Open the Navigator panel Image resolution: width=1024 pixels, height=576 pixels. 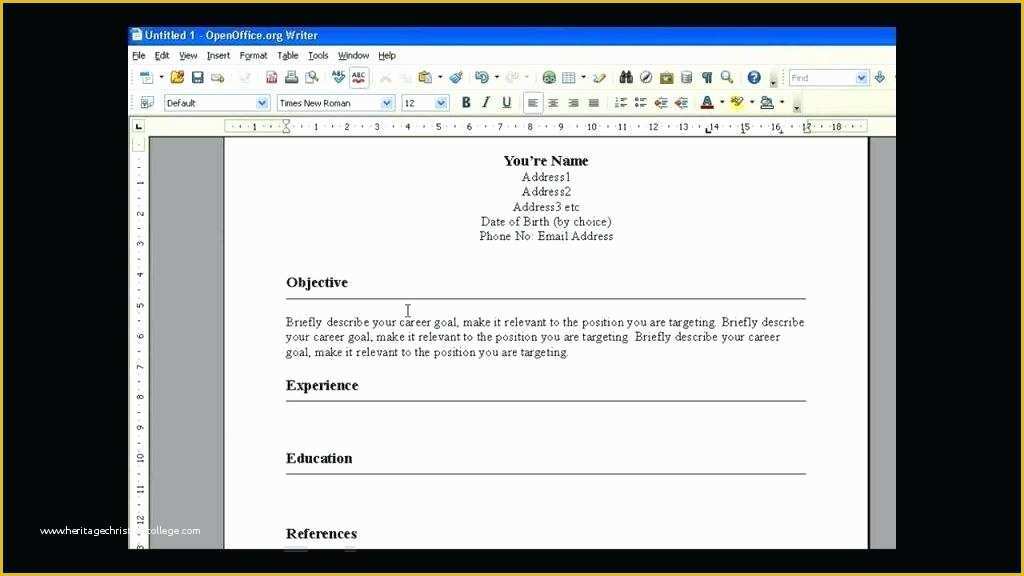[645, 77]
